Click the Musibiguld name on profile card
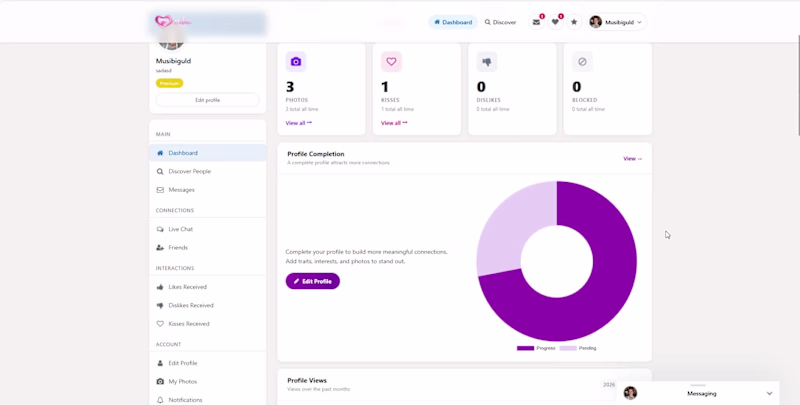 point(173,61)
